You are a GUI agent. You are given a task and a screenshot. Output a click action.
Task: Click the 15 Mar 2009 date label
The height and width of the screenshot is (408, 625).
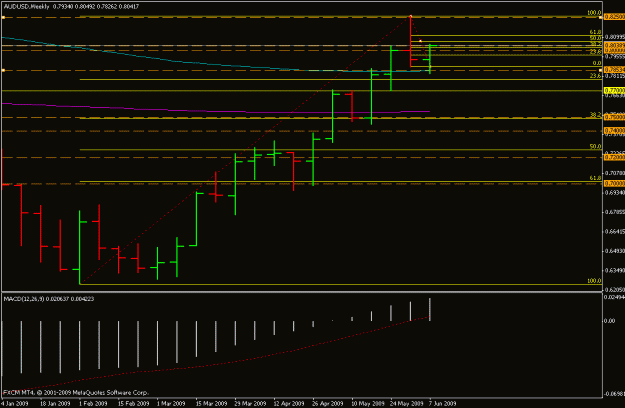click(211, 403)
